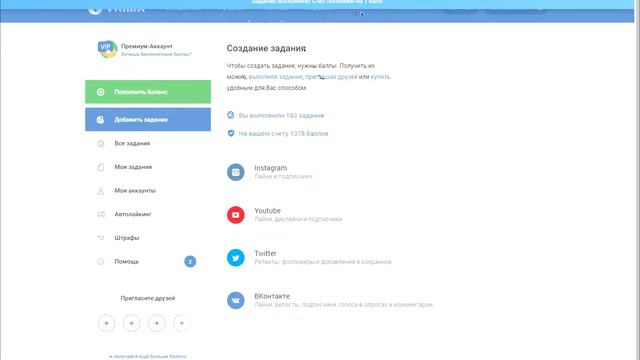The image size is (640, 360).
Task: Click fourth invite friend plus circle
Action: coord(182,323)
